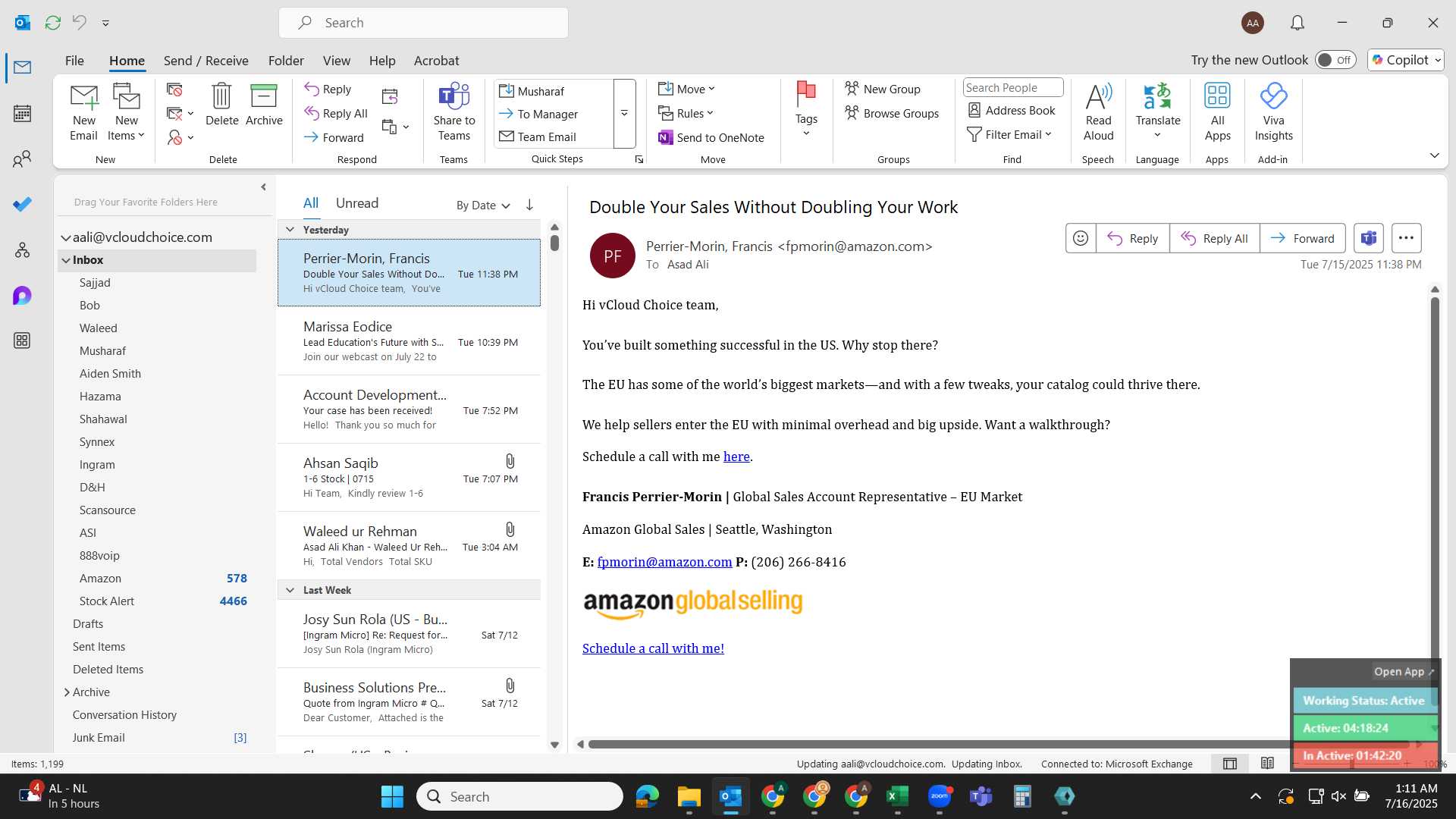Screen dimensions: 1456x819
Task: Collapse the folder pane arrow
Action: pyautogui.click(x=263, y=187)
